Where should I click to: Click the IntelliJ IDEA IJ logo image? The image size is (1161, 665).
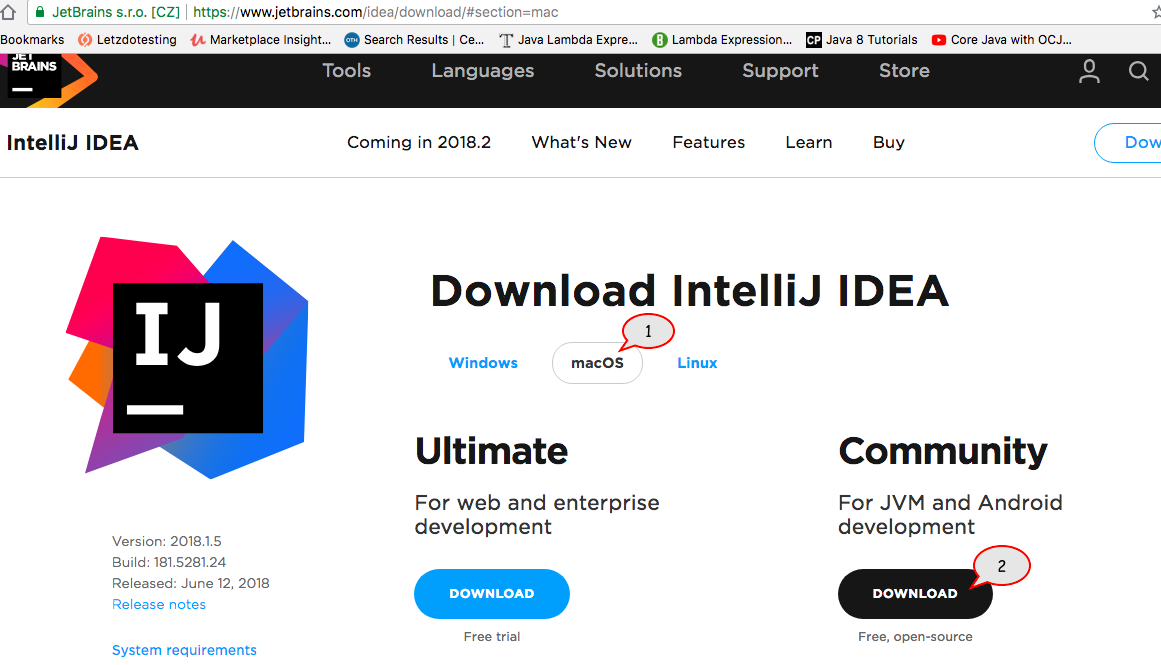pos(187,358)
